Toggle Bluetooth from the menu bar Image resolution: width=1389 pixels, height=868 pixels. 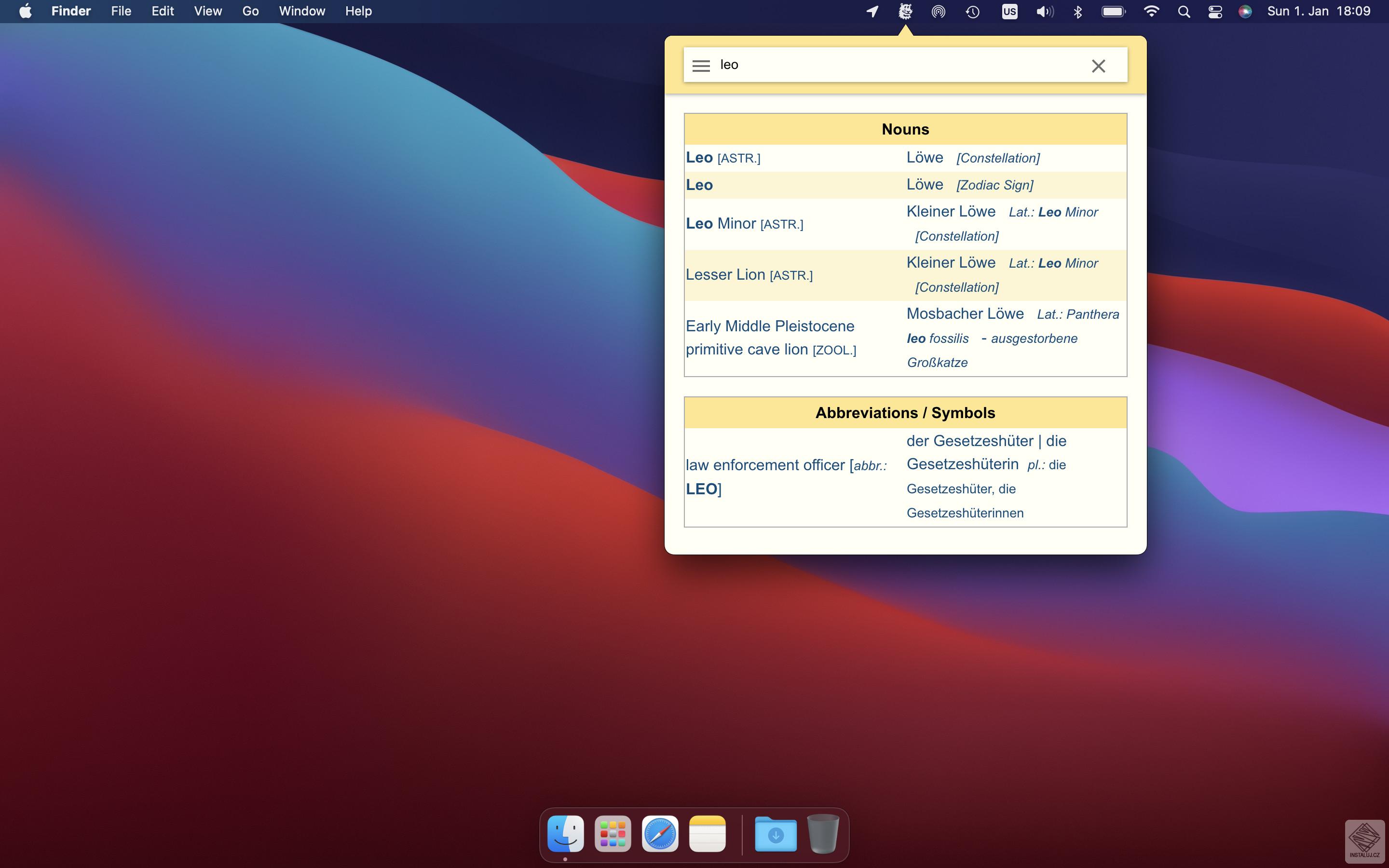coord(1077,11)
